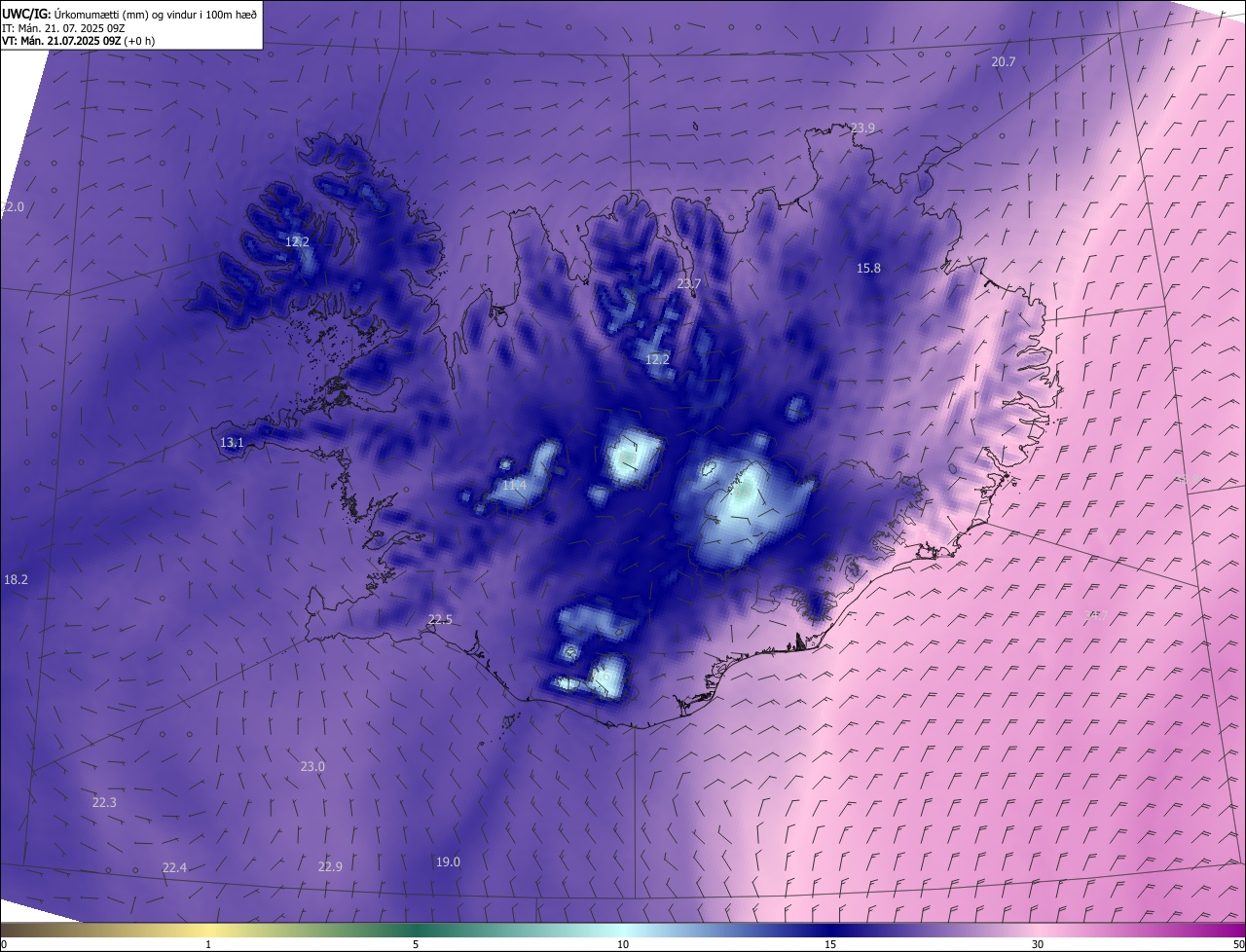Click the colorbar tick labeled 10
This screenshot has height=952, width=1246.
coord(623,944)
